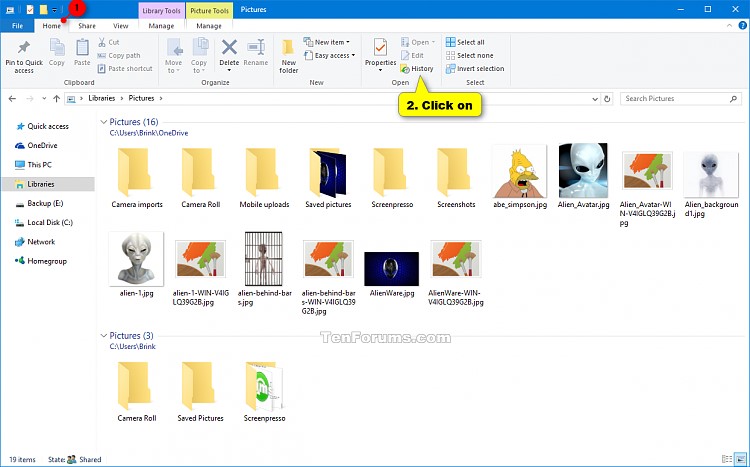Switch to large icons view in status bar

pyautogui.click(x=740, y=459)
